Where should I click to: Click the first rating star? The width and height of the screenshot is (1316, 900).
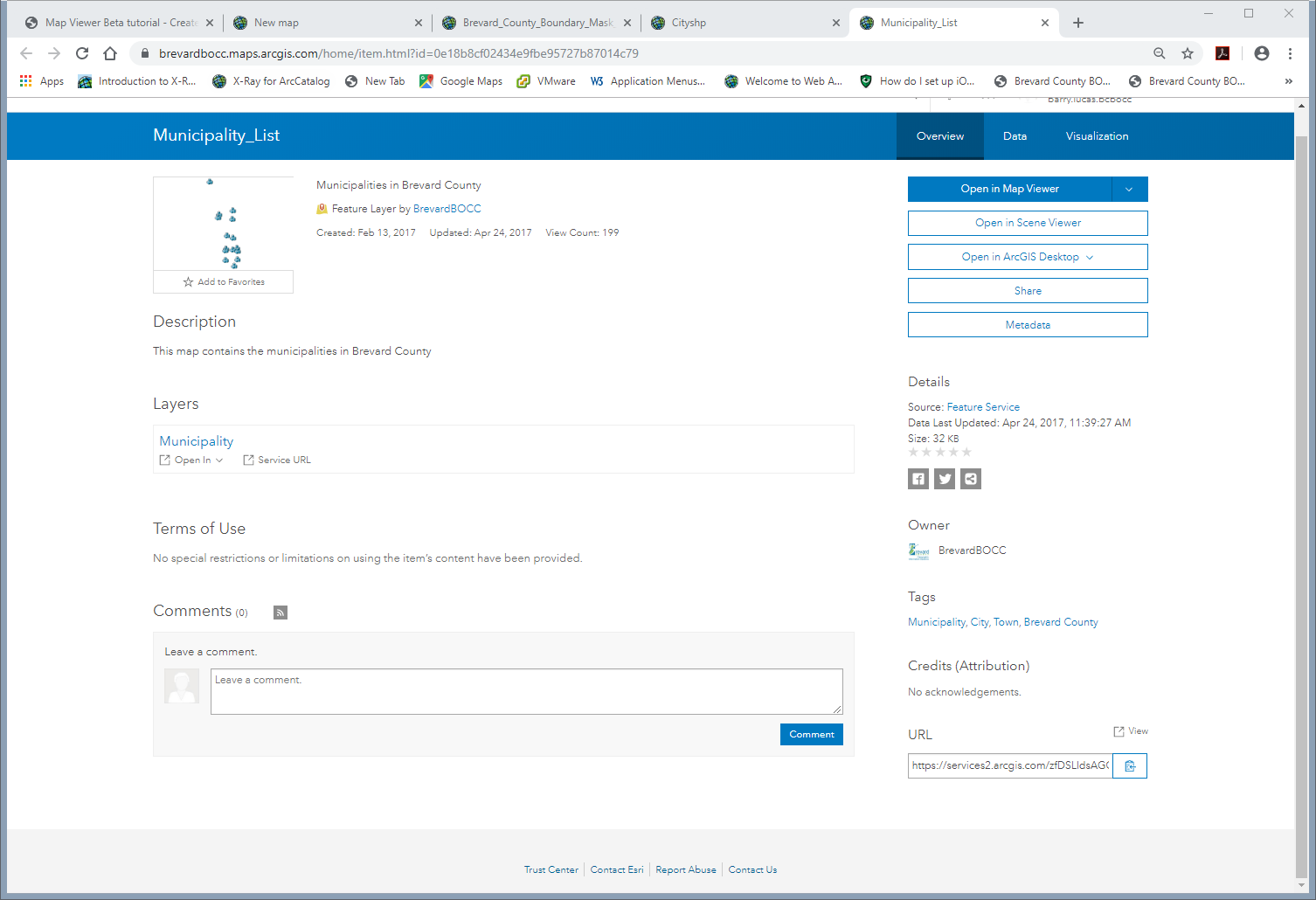click(913, 452)
